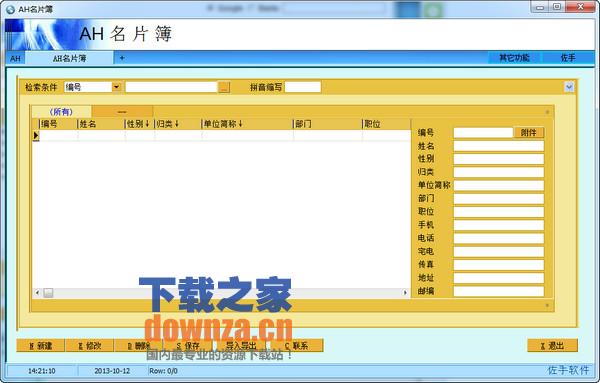
Task: Open the 佐手 menu
Action: [568, 58]
